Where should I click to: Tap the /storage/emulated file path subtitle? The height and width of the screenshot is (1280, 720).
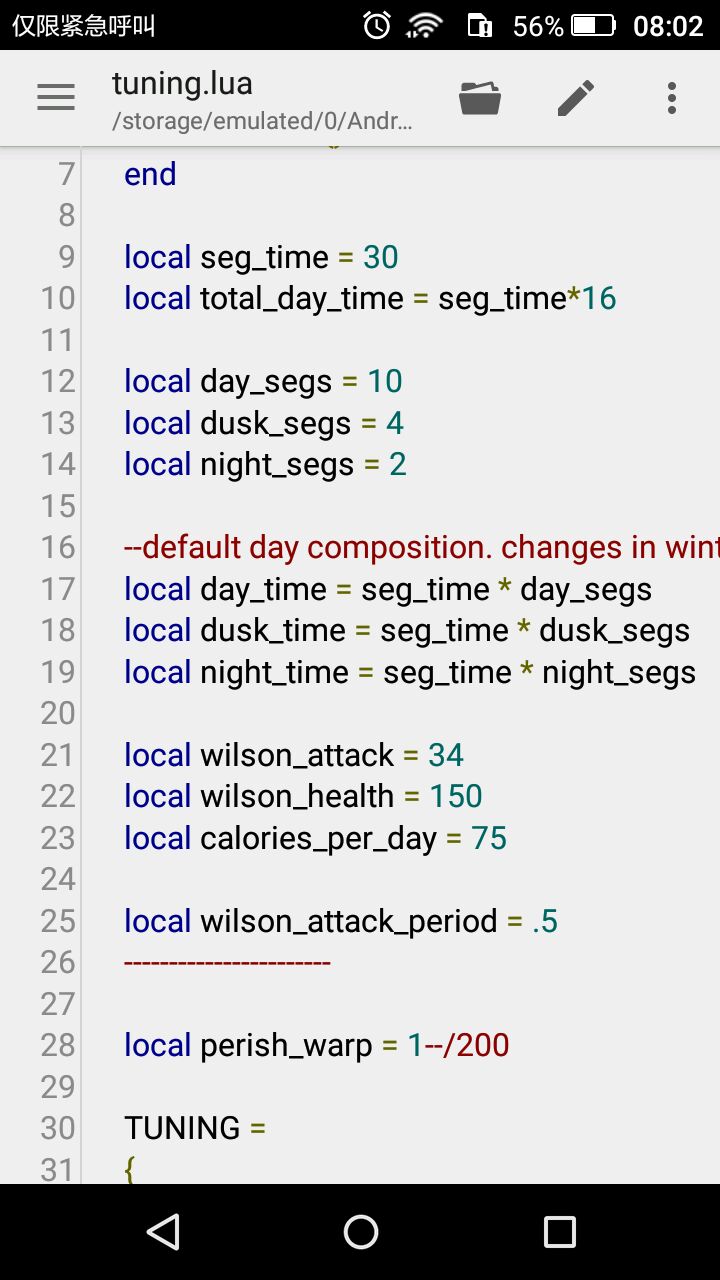(x=262, y=121)
